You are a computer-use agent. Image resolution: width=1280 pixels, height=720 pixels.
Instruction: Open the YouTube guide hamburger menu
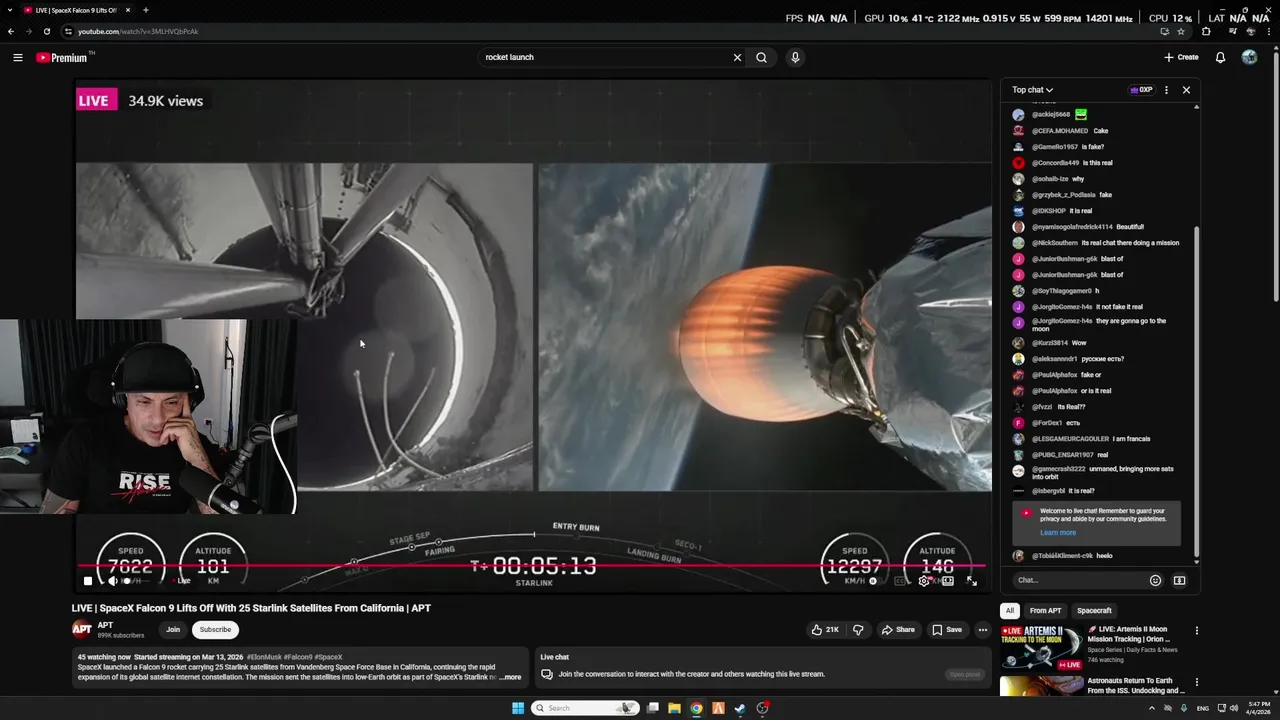point(18,57)
